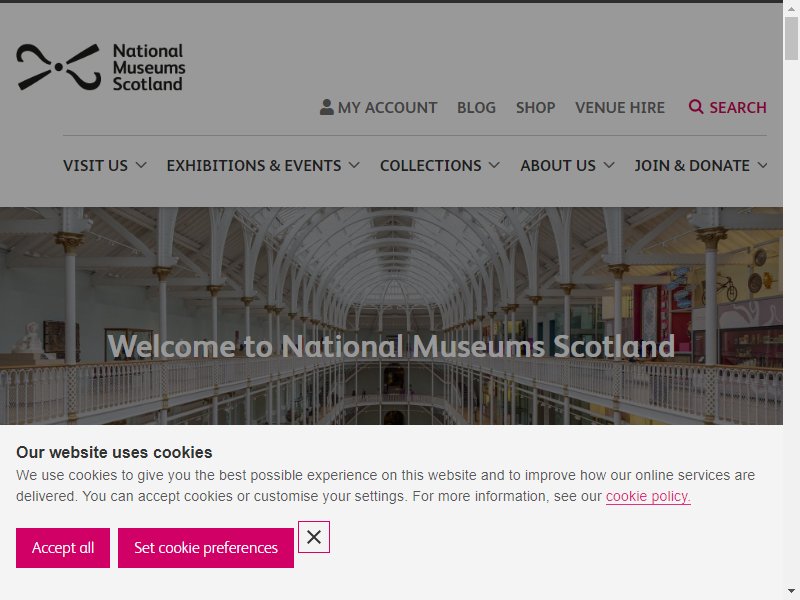The image size is (800, 600).
Task: Click the Accept all cookies button
Action: point(63,548)
